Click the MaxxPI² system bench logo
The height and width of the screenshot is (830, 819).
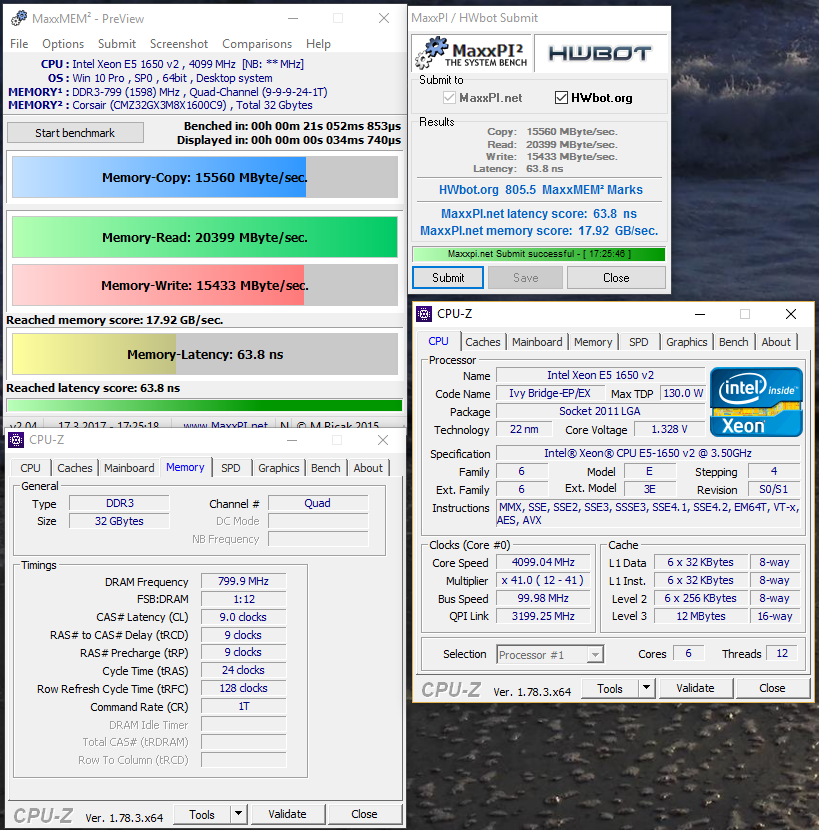click(x=472, y=53)
